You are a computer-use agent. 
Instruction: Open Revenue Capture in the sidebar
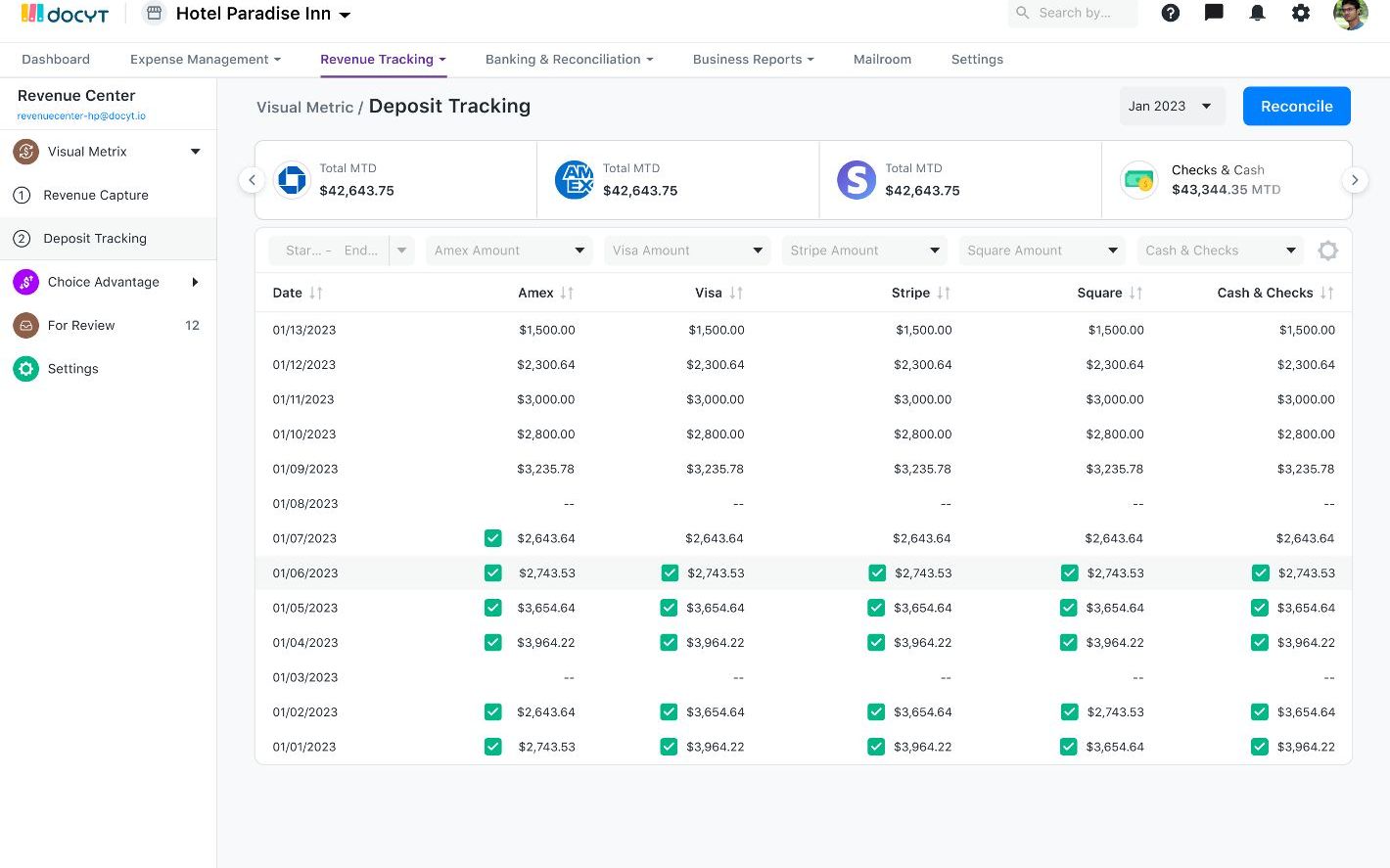96,195
